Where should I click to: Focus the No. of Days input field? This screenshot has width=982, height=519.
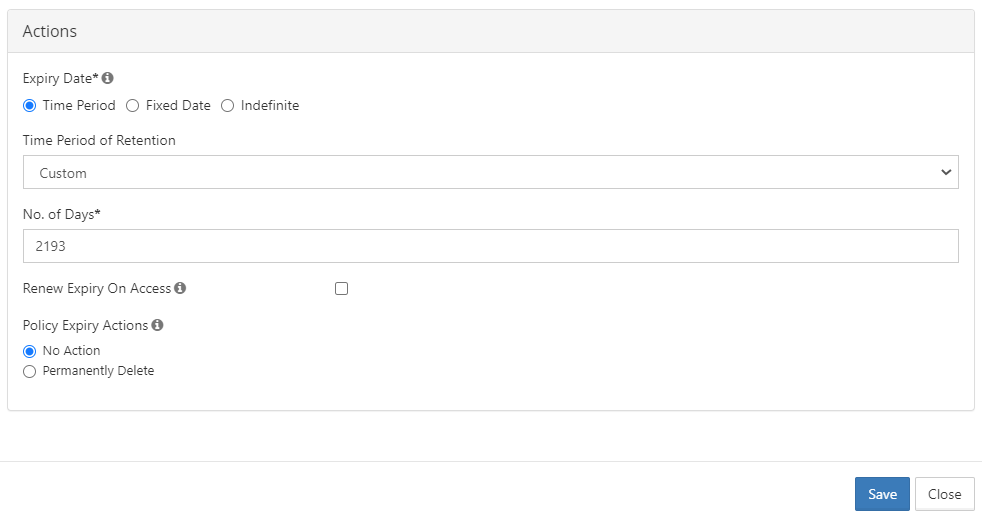(x=490, y=246)
